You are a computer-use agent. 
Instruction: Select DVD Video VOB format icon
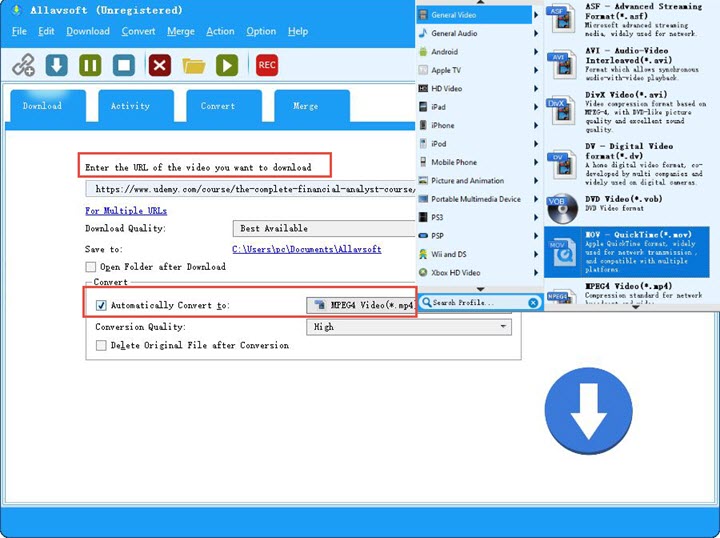pyautogui.click(x=562, y=208)
